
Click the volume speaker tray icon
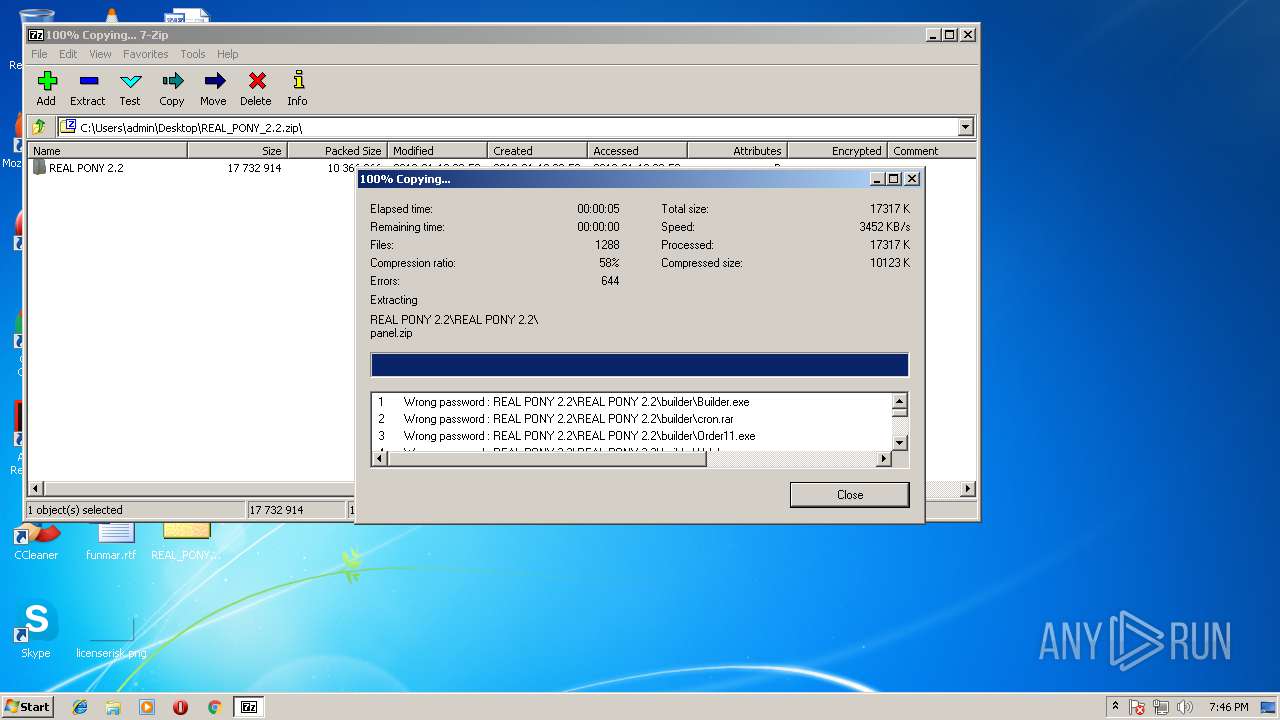(1185, 707)
